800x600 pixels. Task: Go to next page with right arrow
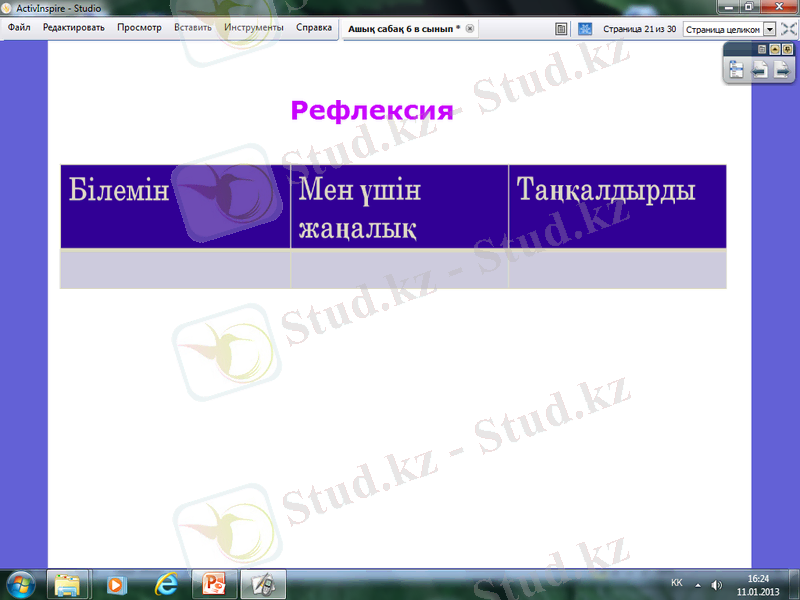782,70
